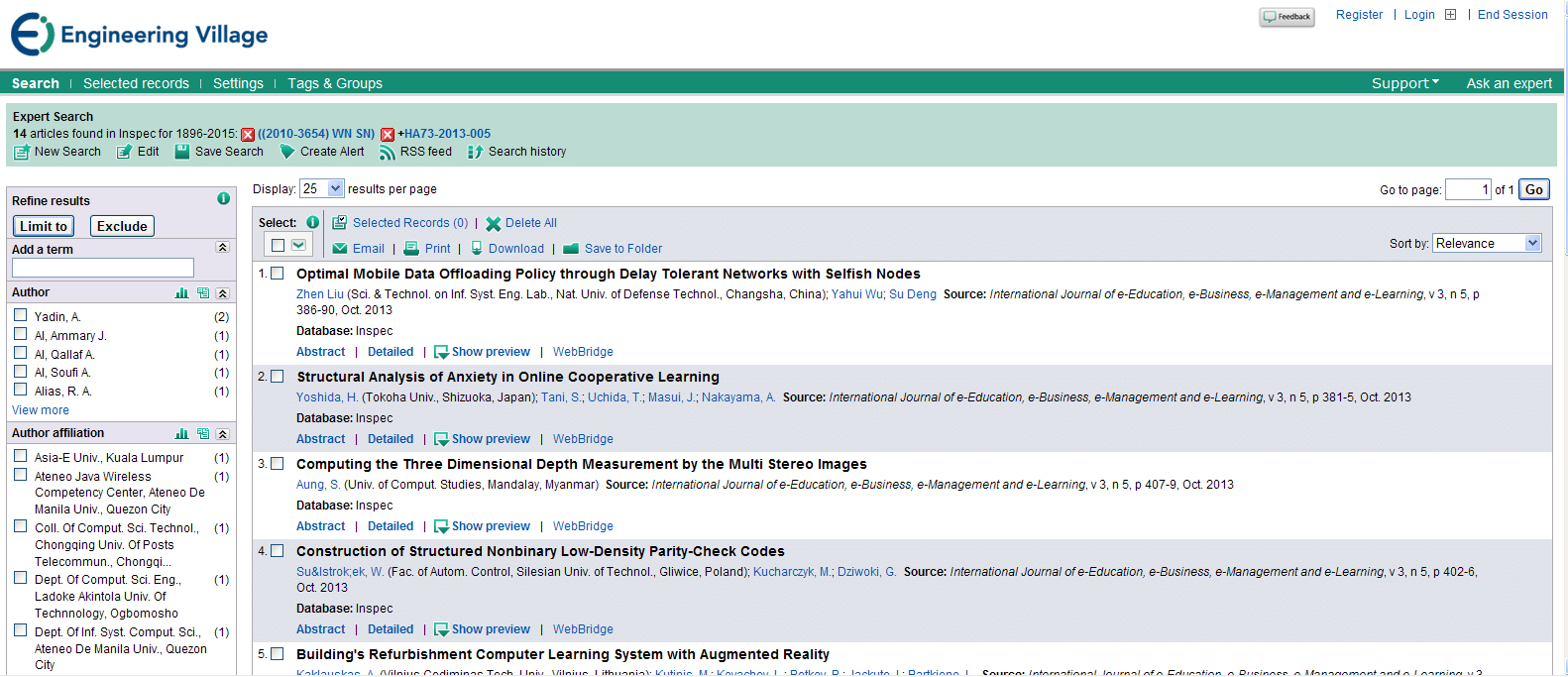Show preview for Structured Nonbinary LDPC Codes result

pyautogui.click(x=483, y=629)
